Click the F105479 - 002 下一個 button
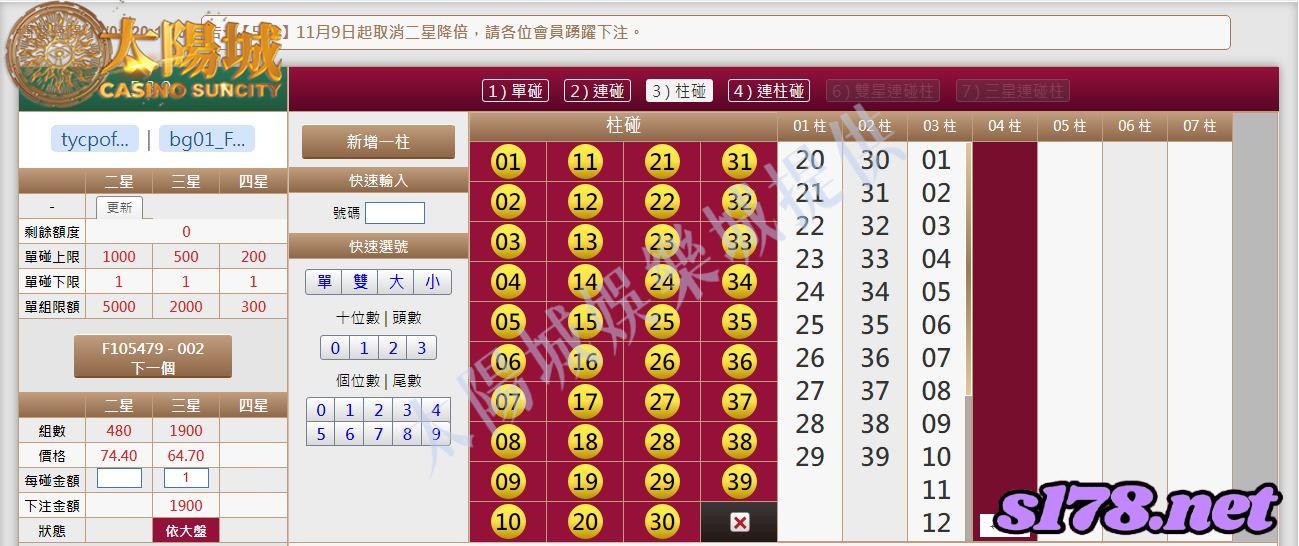Image resolution: width=1299 pixels, height=546 pixels. coord(153,357)
